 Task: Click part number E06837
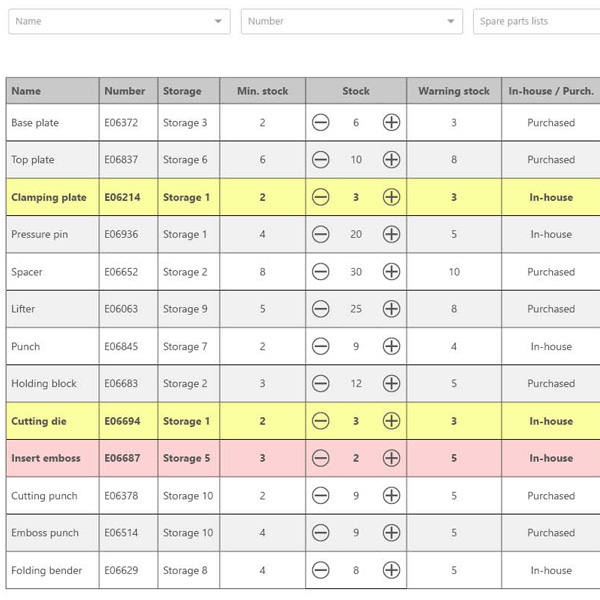pyautogui.click(x=121, y=160)
